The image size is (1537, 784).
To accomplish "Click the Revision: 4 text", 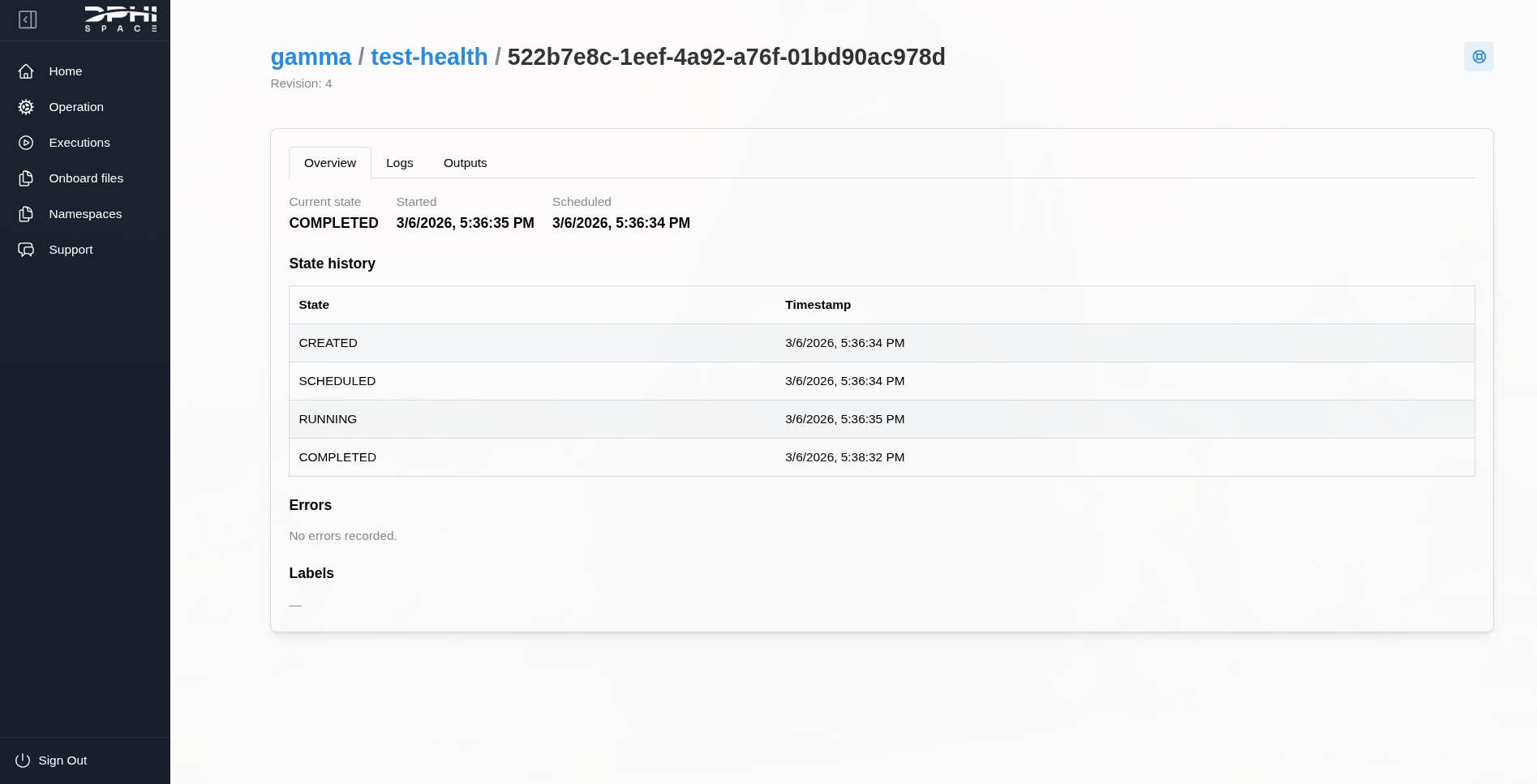I will point(301,84).
